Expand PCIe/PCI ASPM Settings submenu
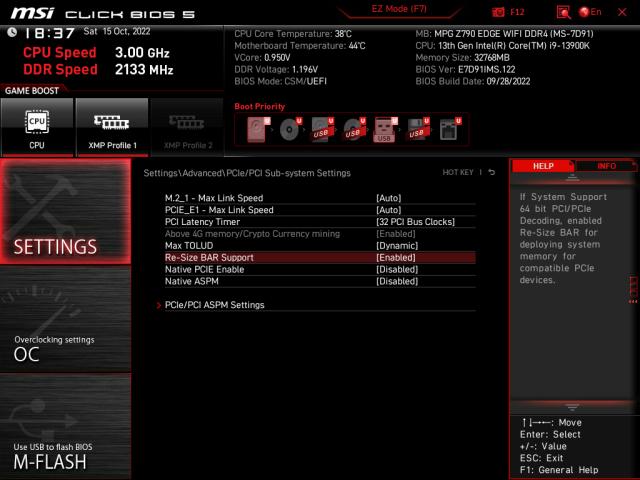640x480 pixels. click(x=214, y=305)
